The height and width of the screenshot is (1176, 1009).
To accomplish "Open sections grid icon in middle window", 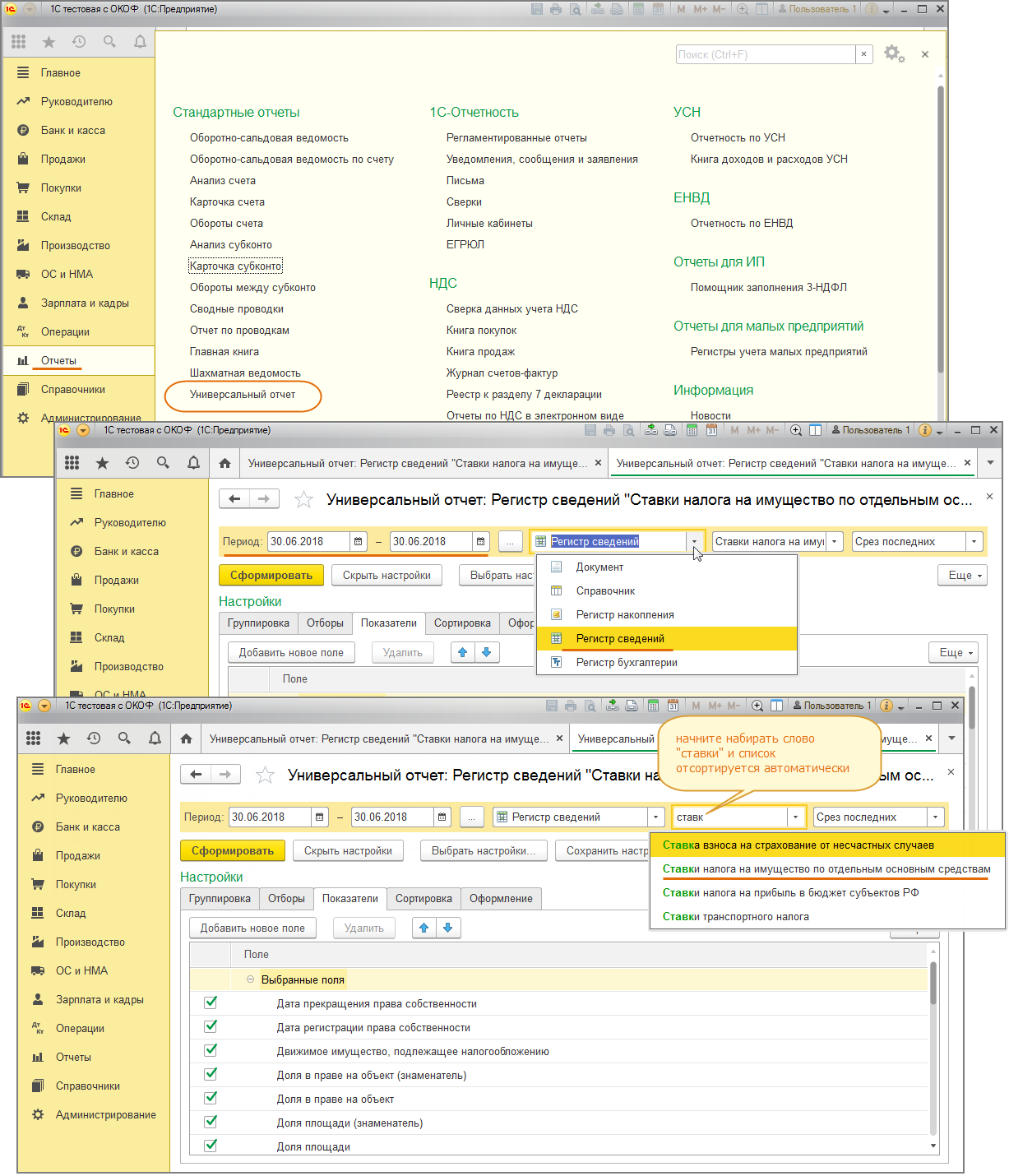I will pyautogui.click(x=72, y=463).
